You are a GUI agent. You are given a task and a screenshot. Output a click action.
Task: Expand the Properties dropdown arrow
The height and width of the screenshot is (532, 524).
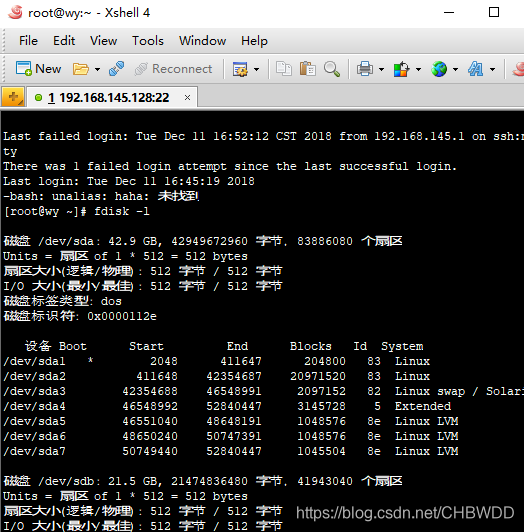tap(257, 70)
